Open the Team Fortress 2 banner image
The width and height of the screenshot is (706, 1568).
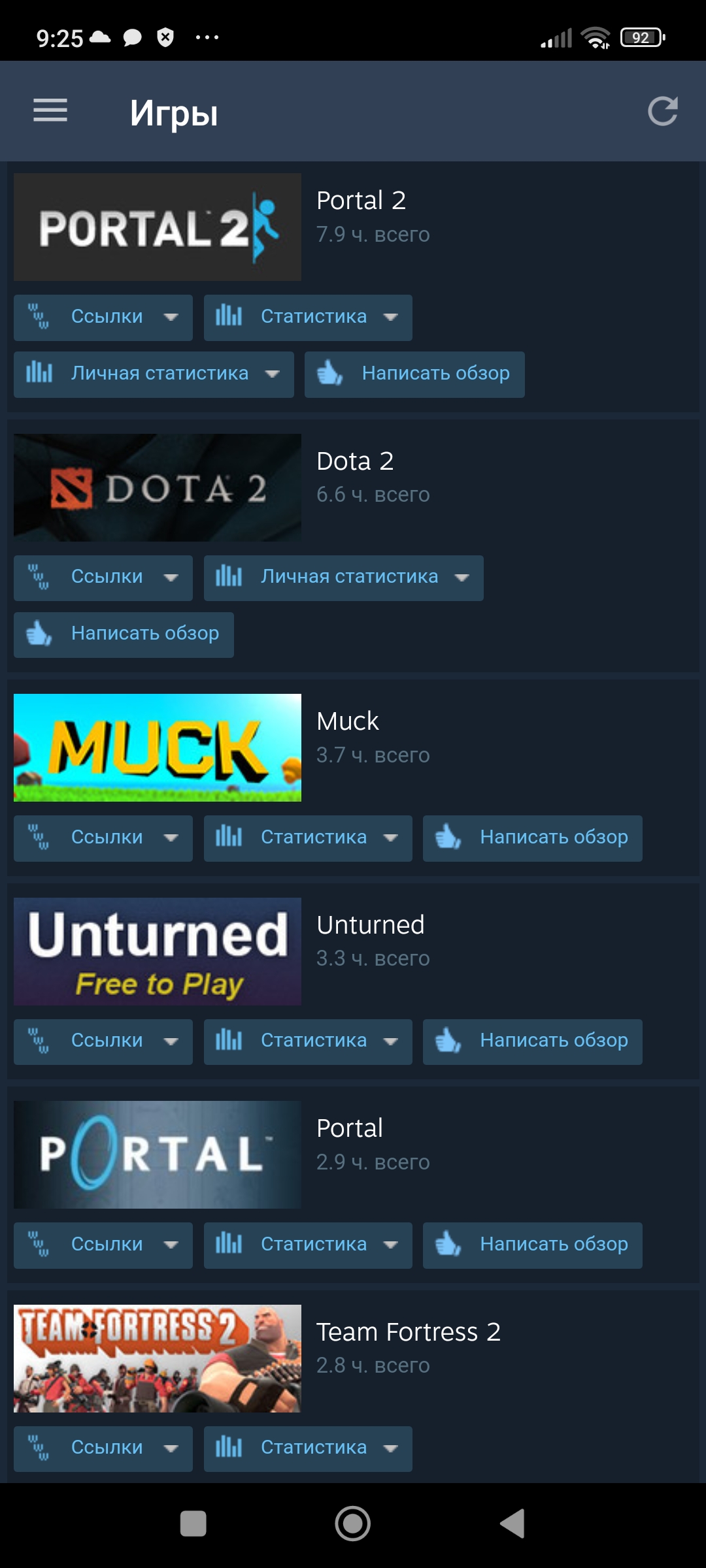pyautogui.click(x=158, y=1358)
